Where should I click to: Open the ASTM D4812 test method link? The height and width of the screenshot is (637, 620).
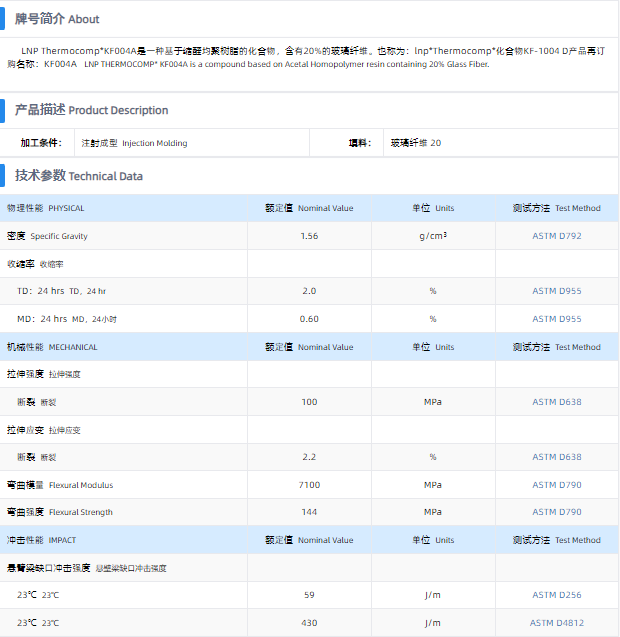556,623
